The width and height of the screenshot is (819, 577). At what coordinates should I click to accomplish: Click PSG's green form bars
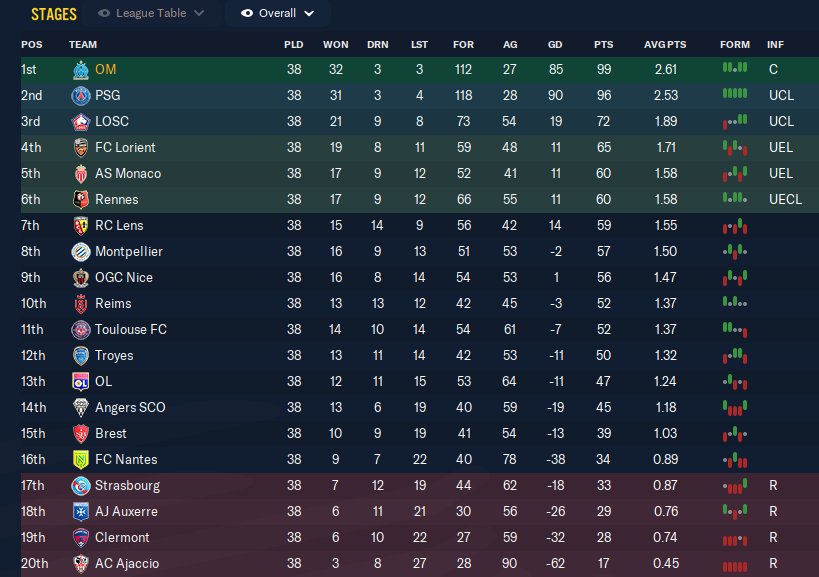pos(734,96)
